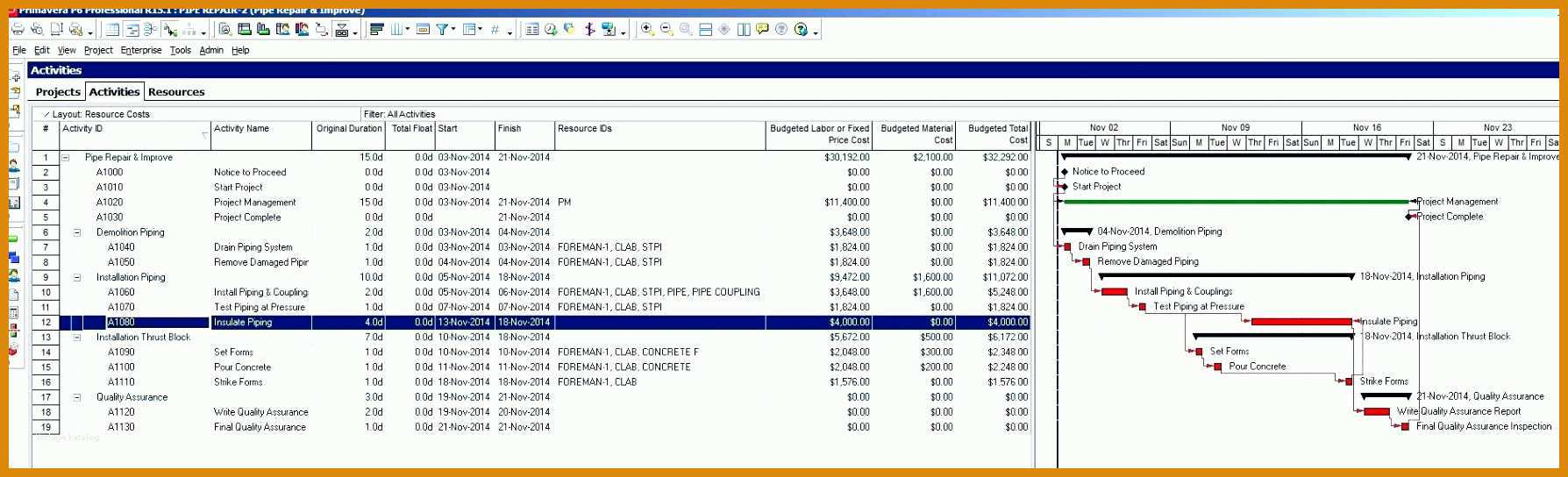Open the Timescale settings icon
The width and height of the screenshot is (1568, 477).
click(x=423, y=30)
